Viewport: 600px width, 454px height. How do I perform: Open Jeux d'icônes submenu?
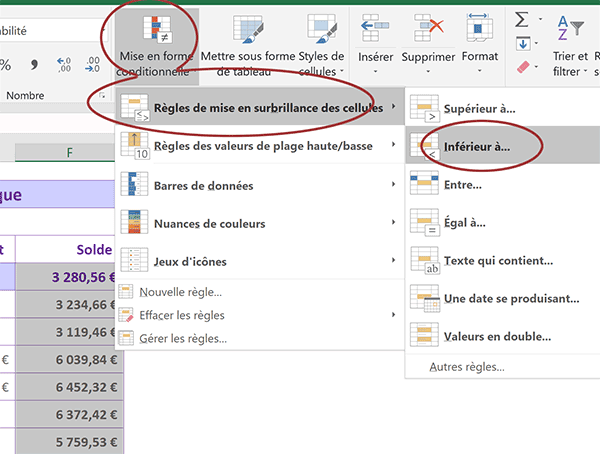pyautogui.click(x=260, y=261)
